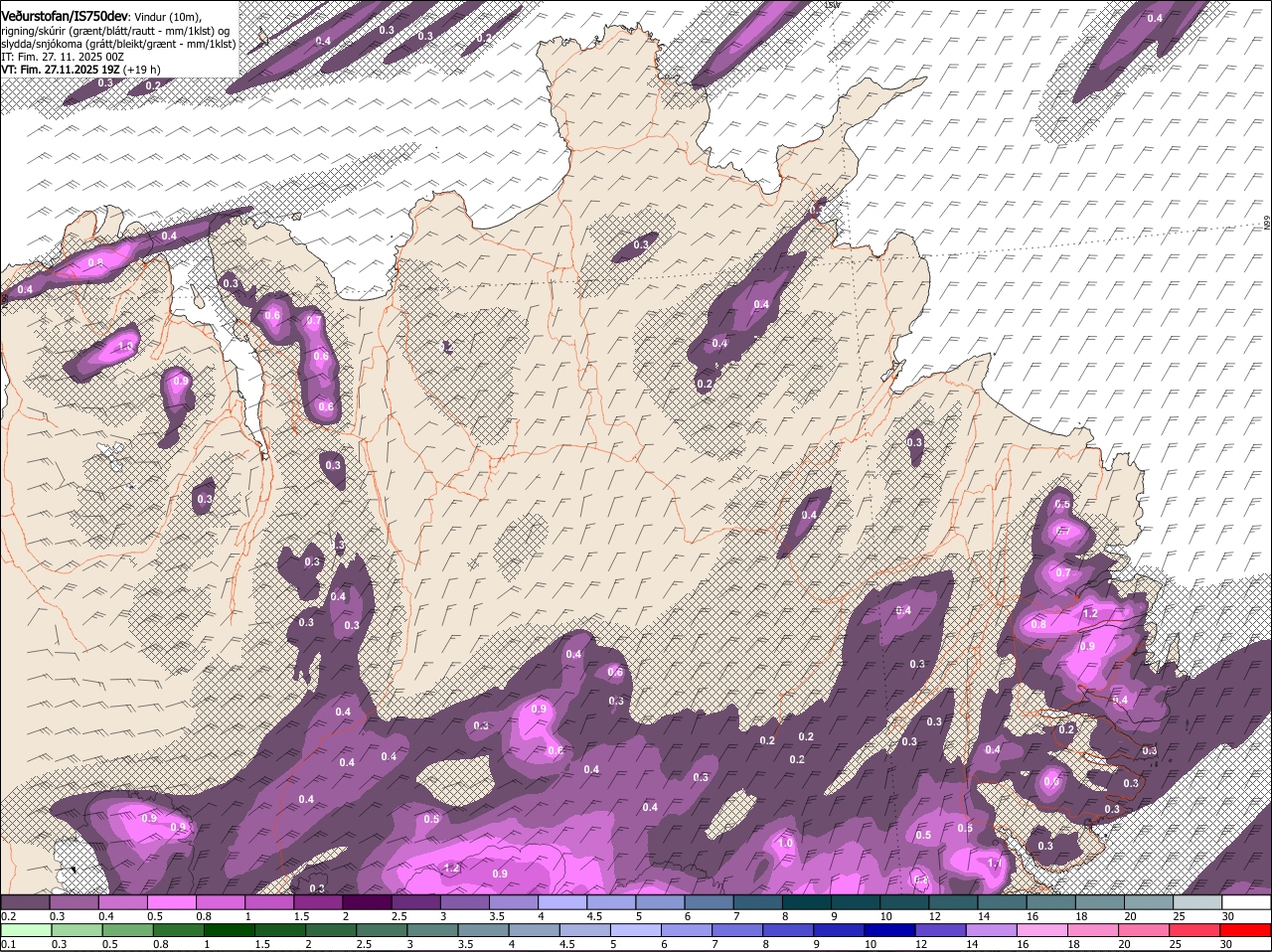Pick the 12 swatch in the lower color bar

pos(940,930)
